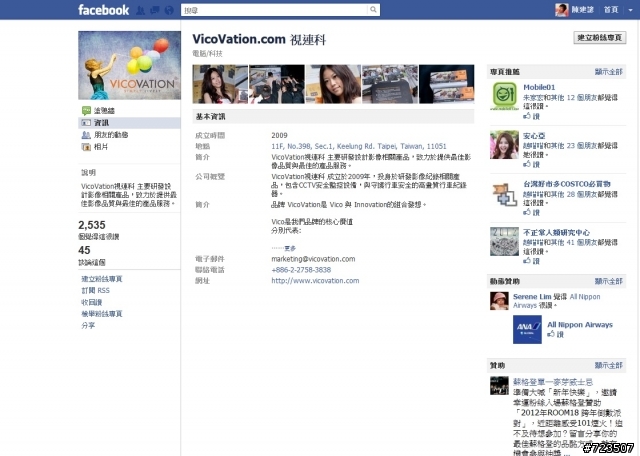640x456 pixels.
Task: Open account dropdown arrow in top bar
Action: (630, 10)
